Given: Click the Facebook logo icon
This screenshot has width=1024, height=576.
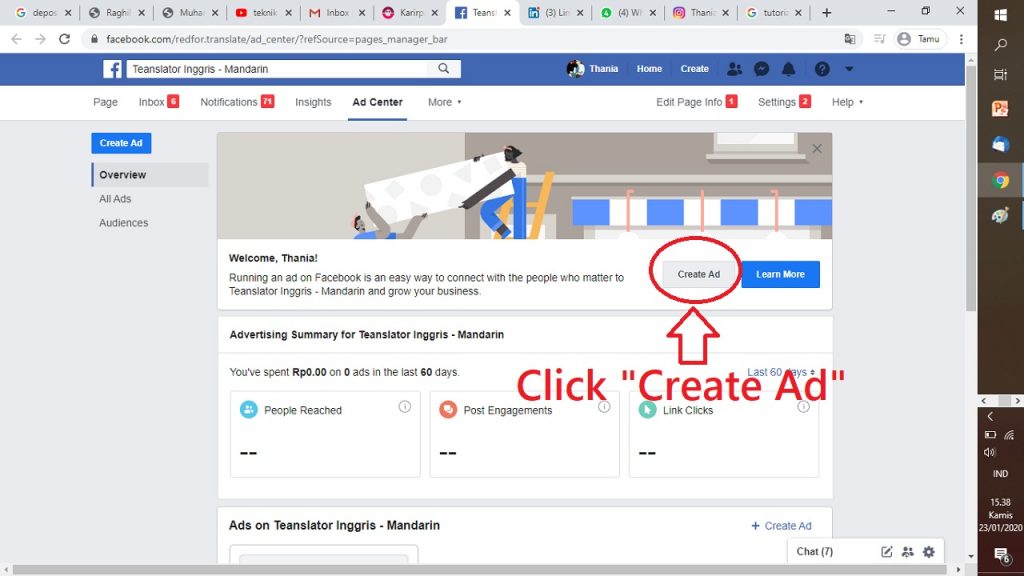Looking at the screenshot, I should [113, 69].
